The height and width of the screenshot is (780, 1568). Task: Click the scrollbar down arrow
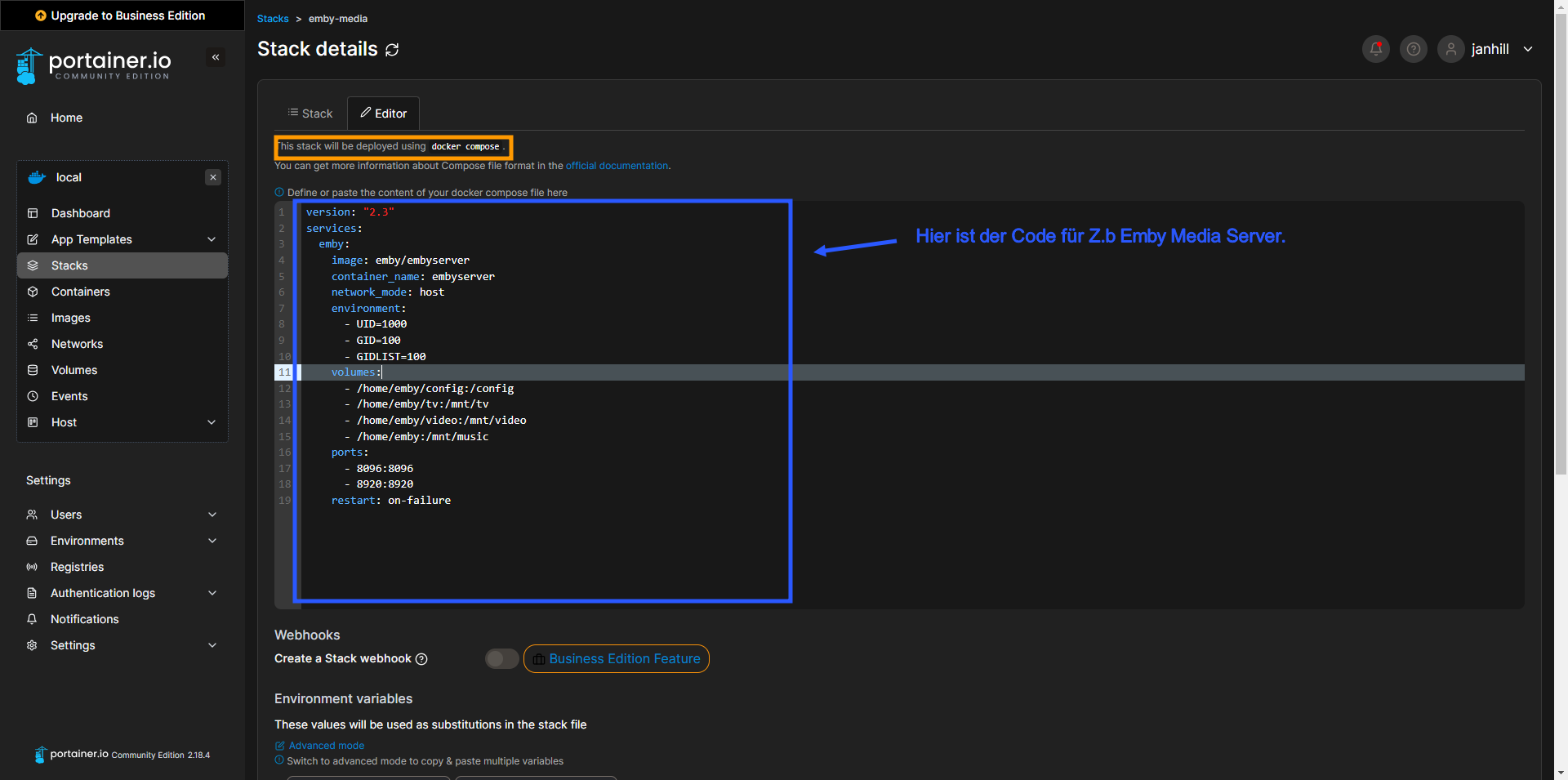point(1561,773)
